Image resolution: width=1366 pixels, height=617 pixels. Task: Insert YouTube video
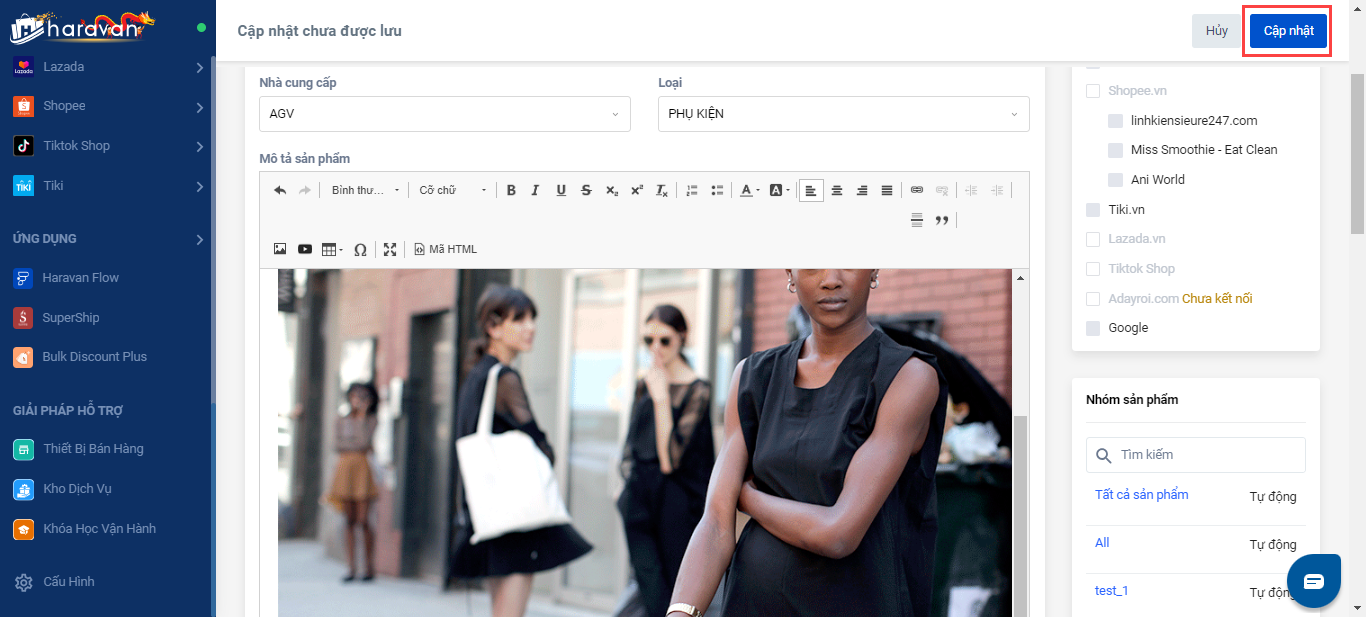pos(305,249)
